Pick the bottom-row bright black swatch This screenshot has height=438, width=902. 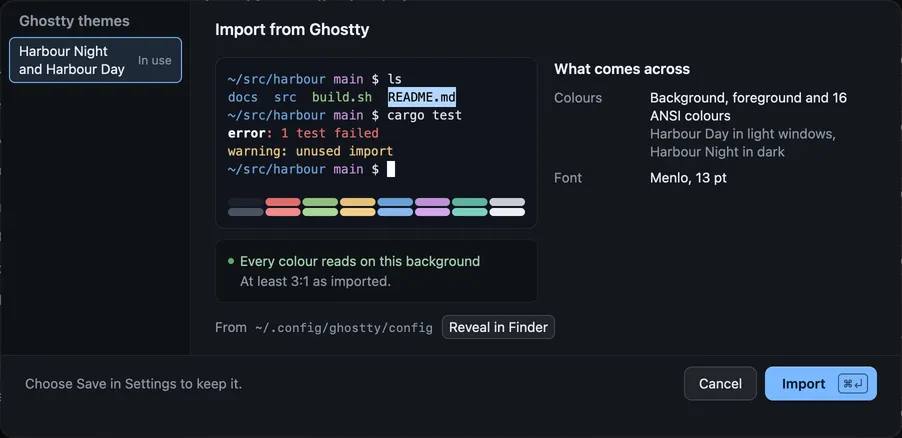pyautogui.click(x=246, y=212)
